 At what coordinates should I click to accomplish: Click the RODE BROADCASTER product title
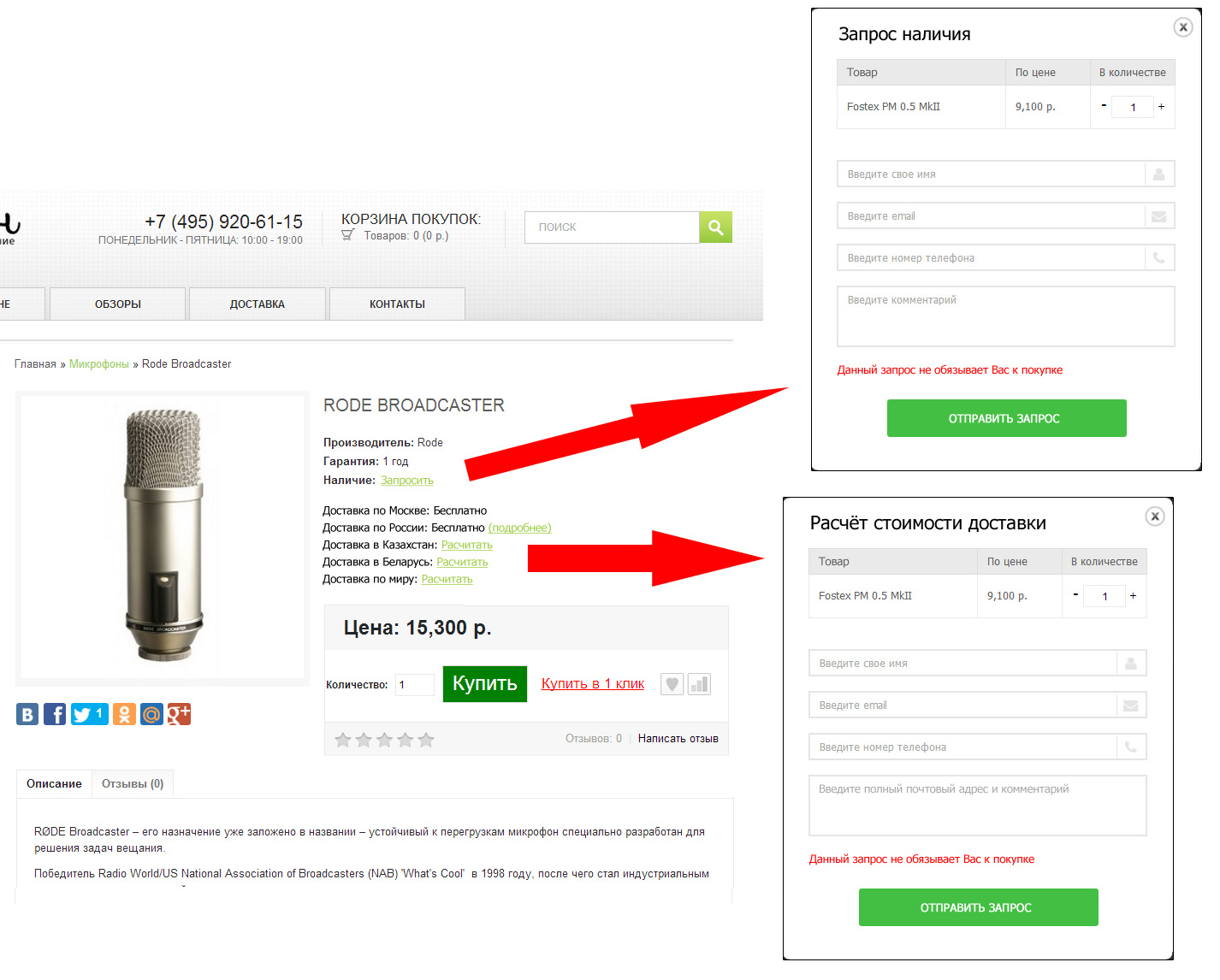414,405
